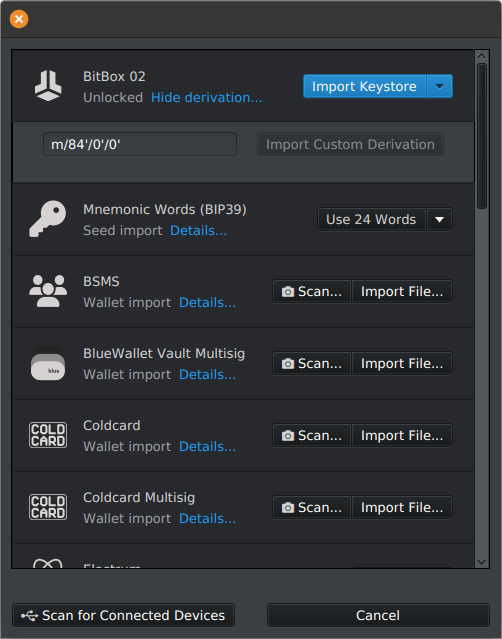Click the scrollbar down arrow
Screen dimensions: 502x639
click(482, 562)
